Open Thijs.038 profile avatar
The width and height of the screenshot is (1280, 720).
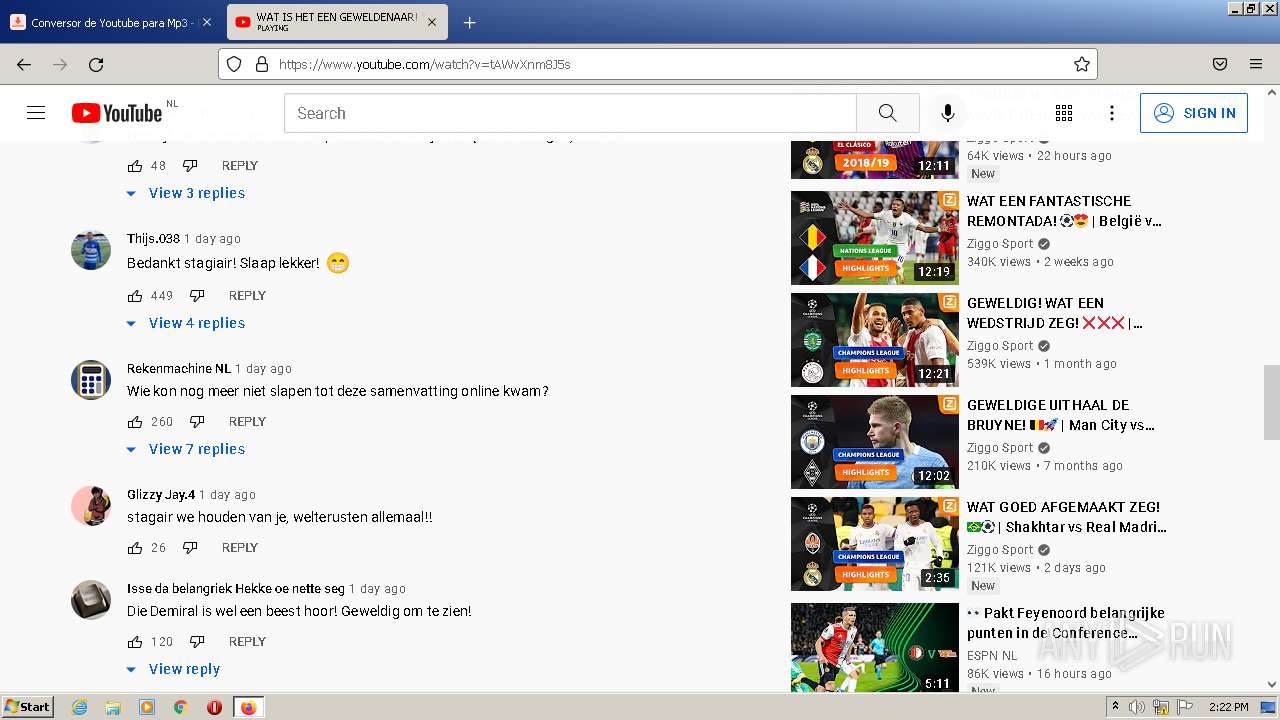[x=91, y=250]
